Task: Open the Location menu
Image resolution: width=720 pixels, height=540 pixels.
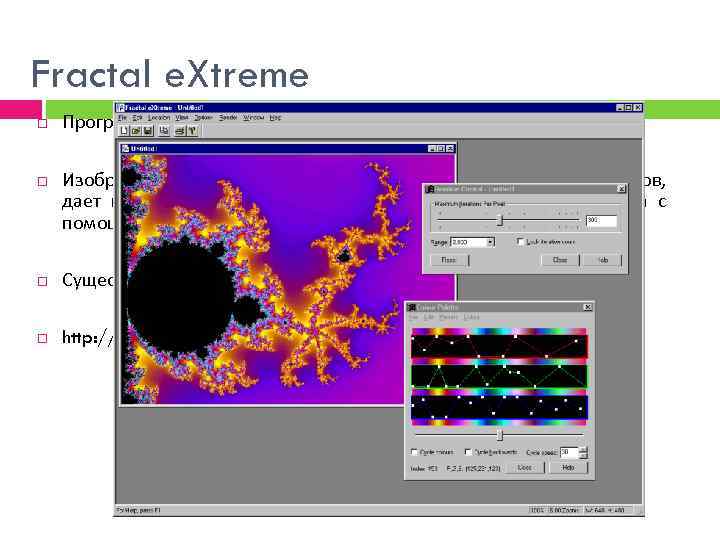Action: click(x=159, y=118)
